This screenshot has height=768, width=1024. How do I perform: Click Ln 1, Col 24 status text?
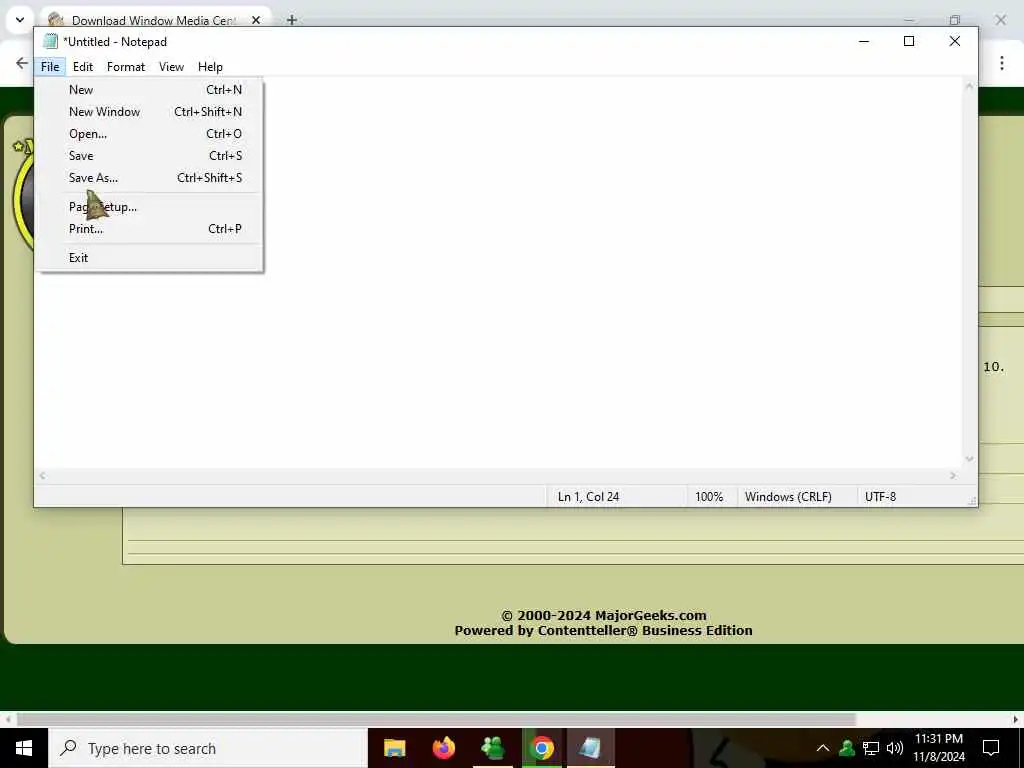click(588, 497)
